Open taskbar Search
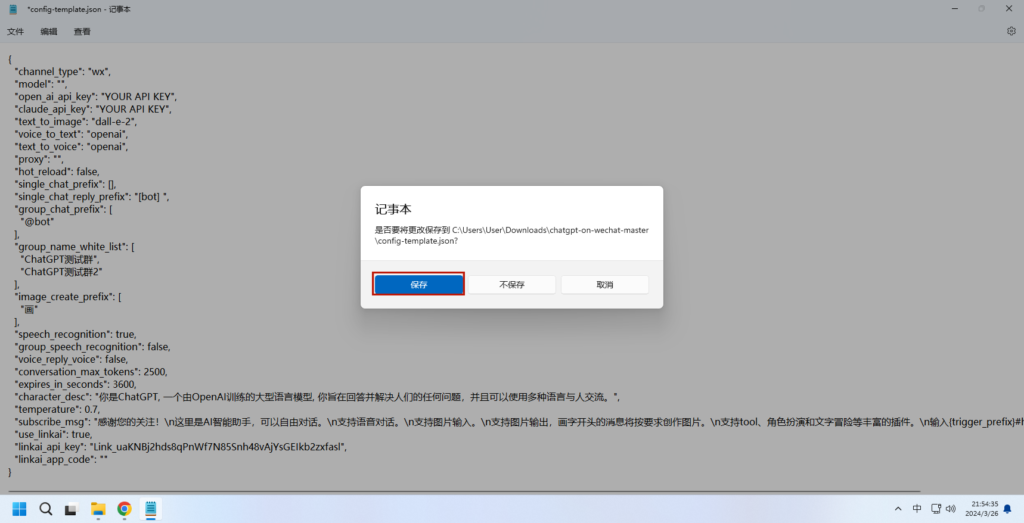 point(46,509)
